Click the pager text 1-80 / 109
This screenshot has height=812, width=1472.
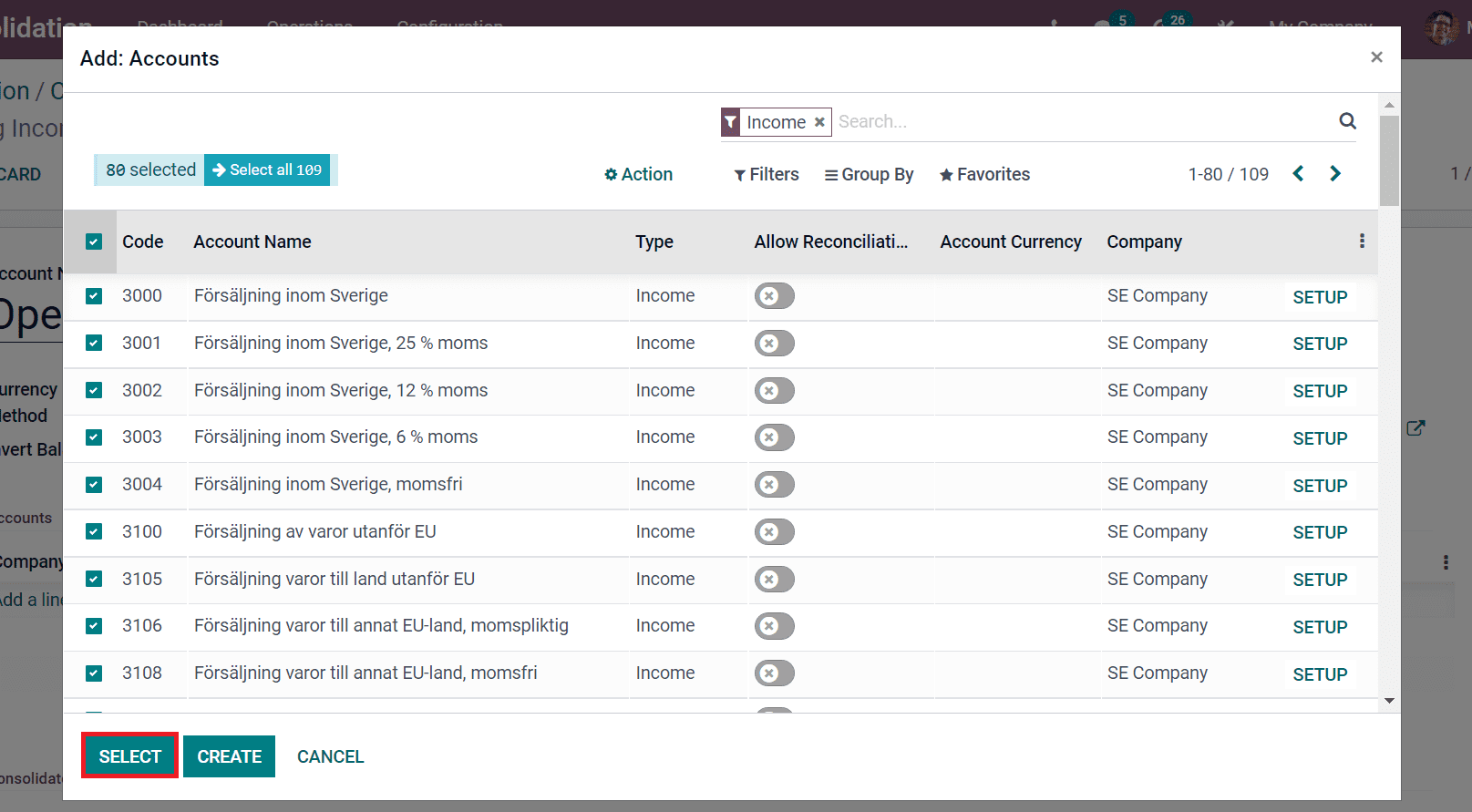(x=1228, y=174)
